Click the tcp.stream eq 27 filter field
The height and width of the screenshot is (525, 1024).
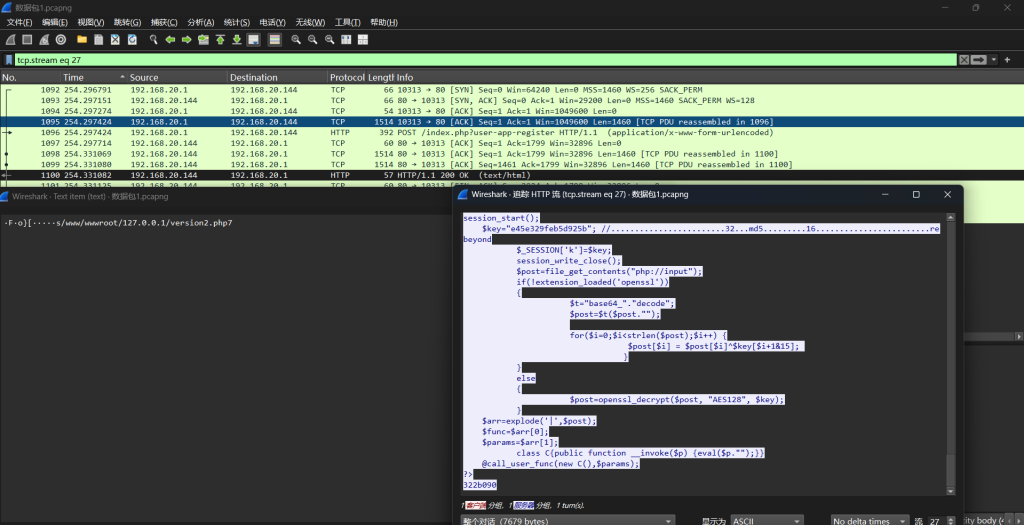pos(480,60)
